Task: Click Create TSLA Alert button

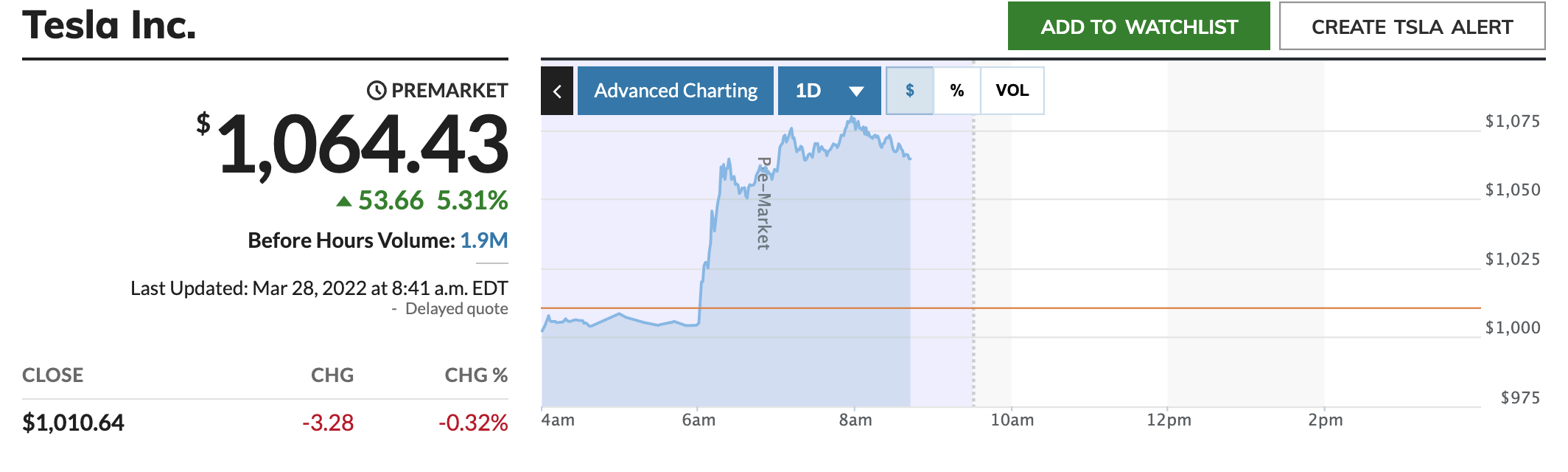Action: 1412,27
